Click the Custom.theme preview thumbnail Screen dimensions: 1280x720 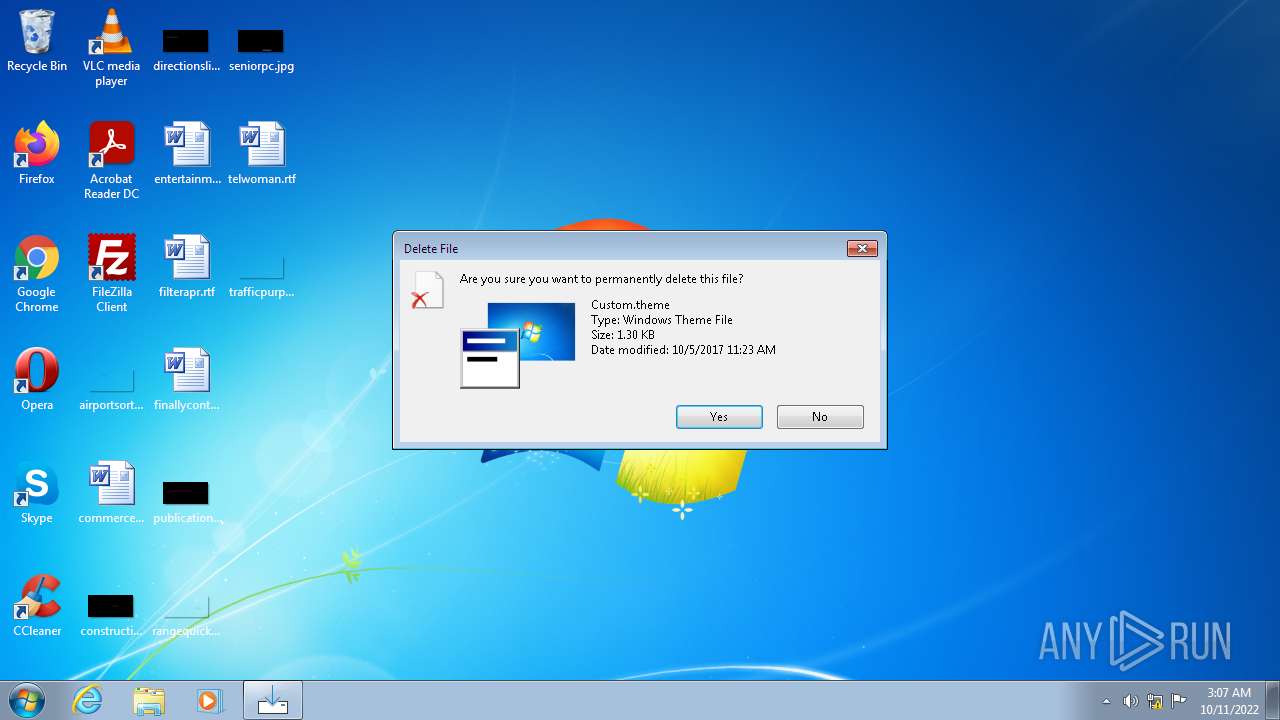click(518, 344)
